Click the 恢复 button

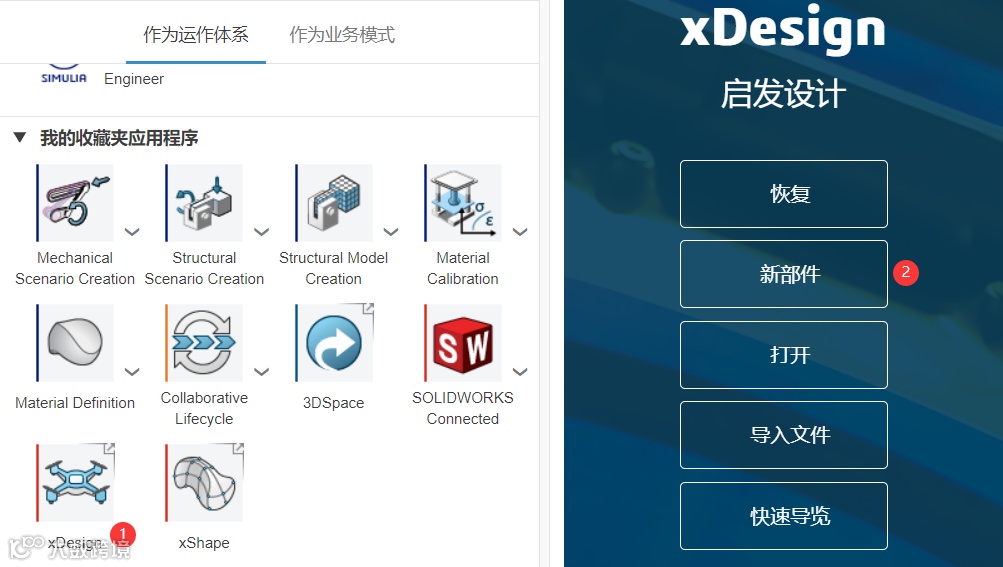[784, 194]
